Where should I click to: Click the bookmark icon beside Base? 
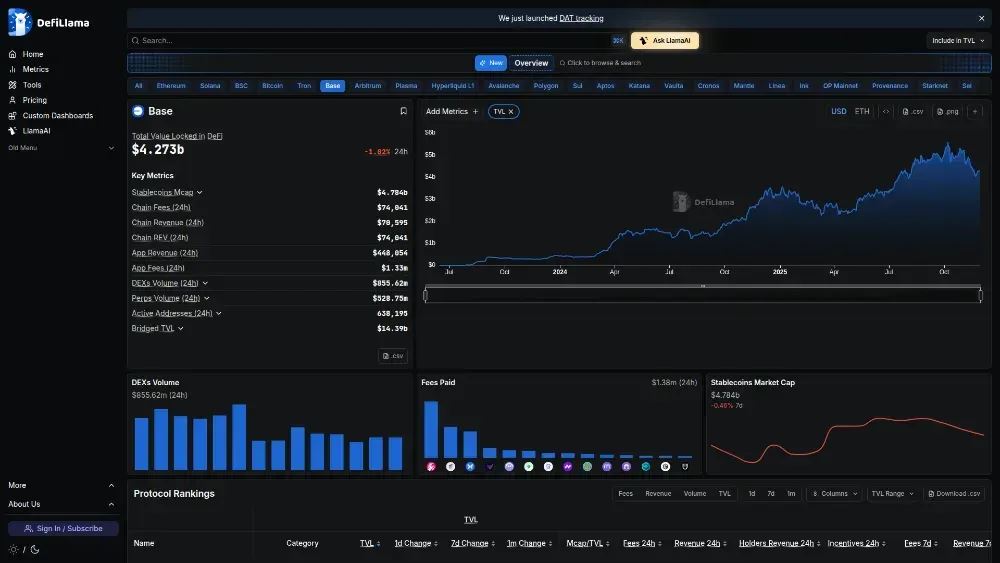click(x=403, y=111)
